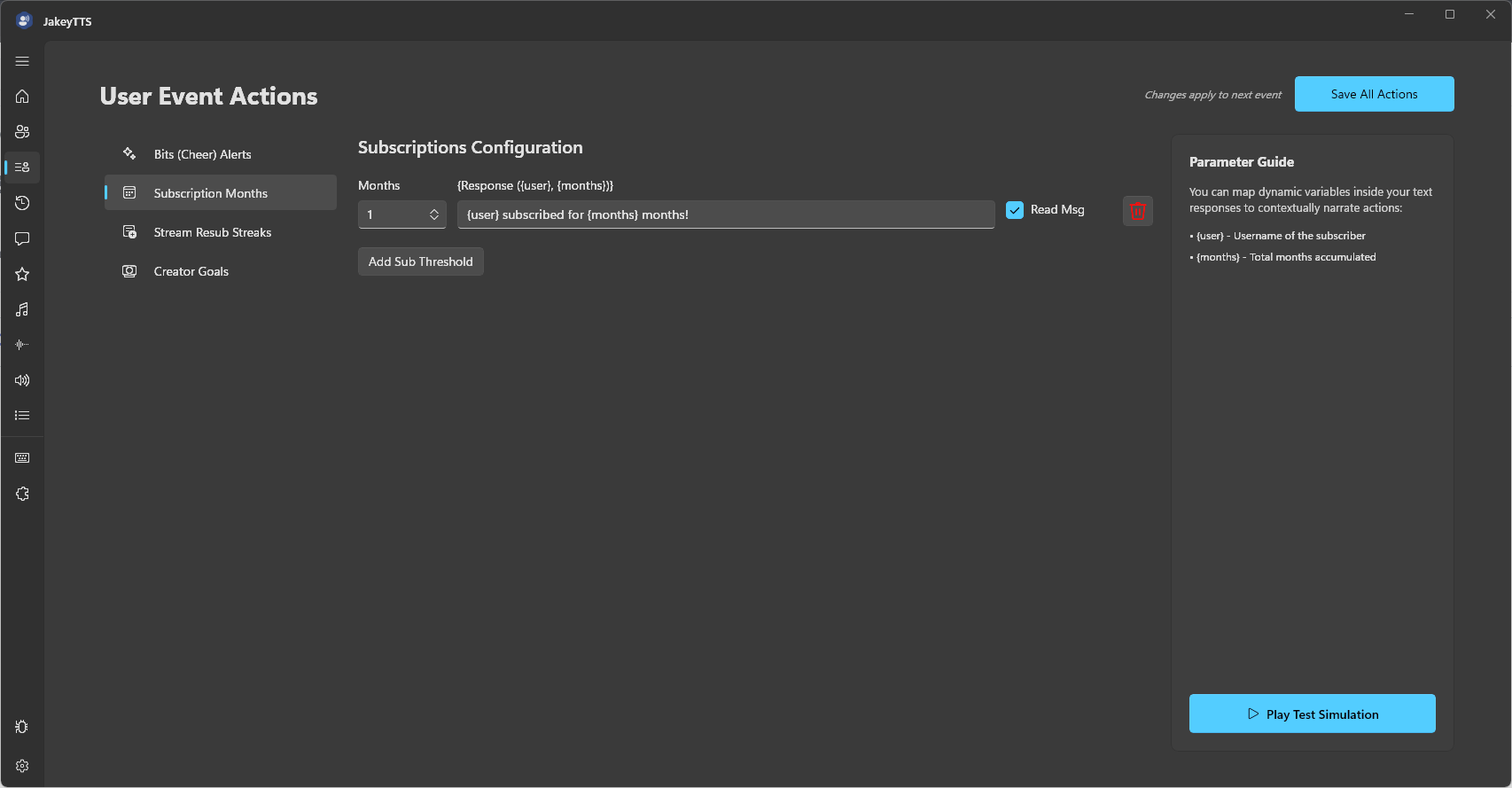Maximize the JakeyTTS window

pos(1450,14)
